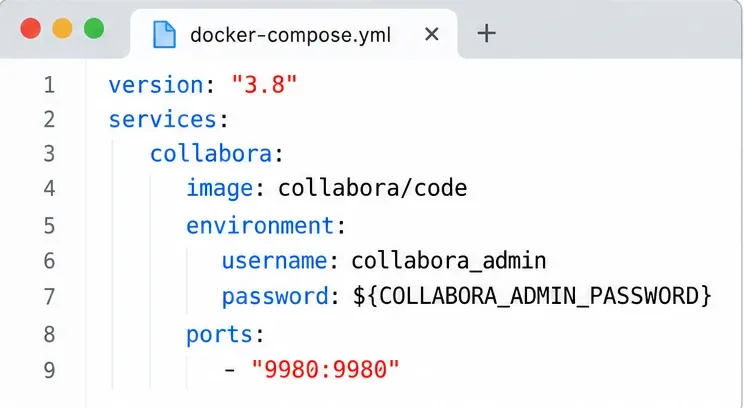Click the green maximize window button

tap(94, 28)
